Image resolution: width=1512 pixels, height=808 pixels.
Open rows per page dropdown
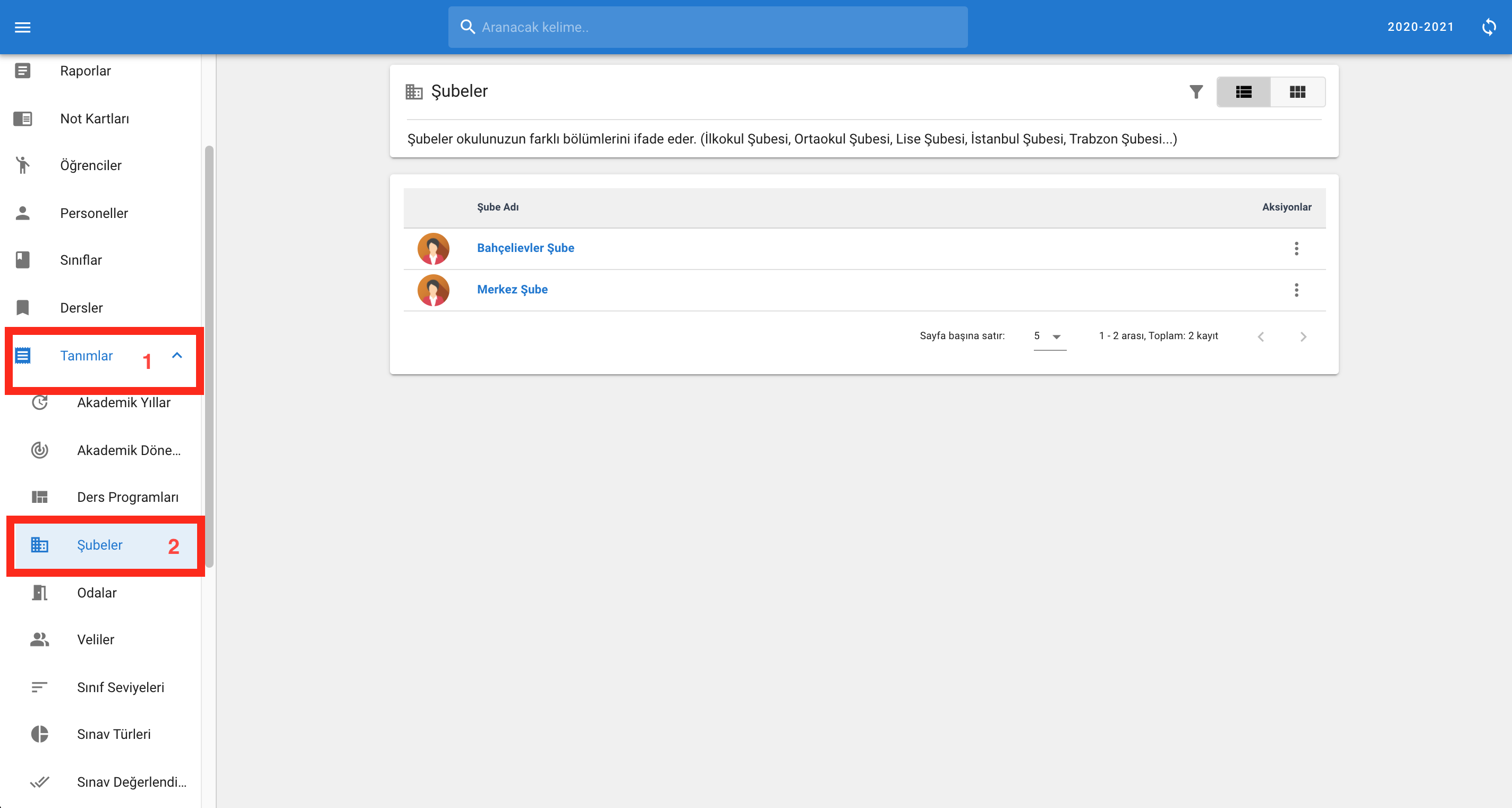point(1049,336)
